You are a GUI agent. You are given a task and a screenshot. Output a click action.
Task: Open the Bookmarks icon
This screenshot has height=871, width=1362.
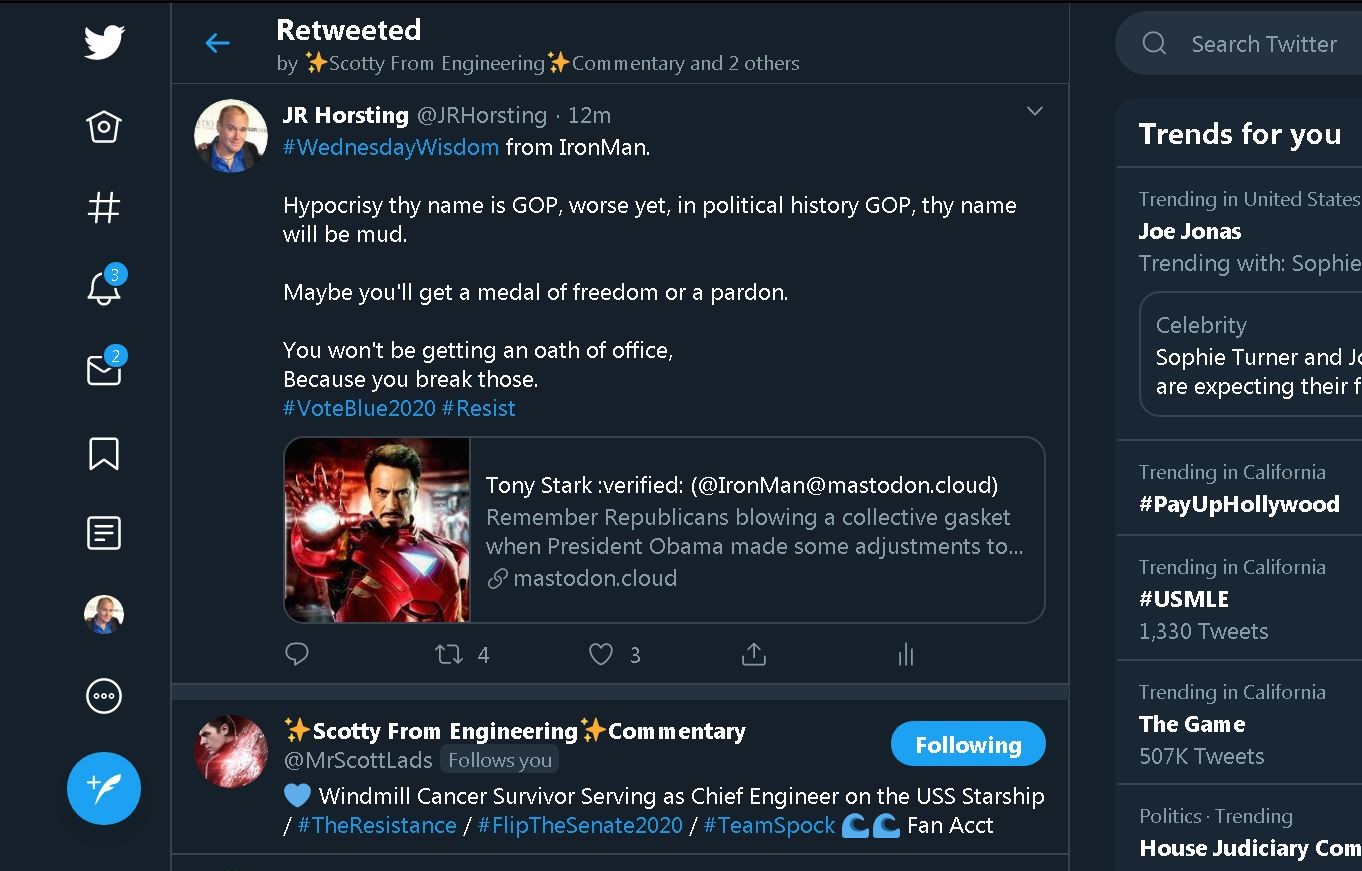104,453
